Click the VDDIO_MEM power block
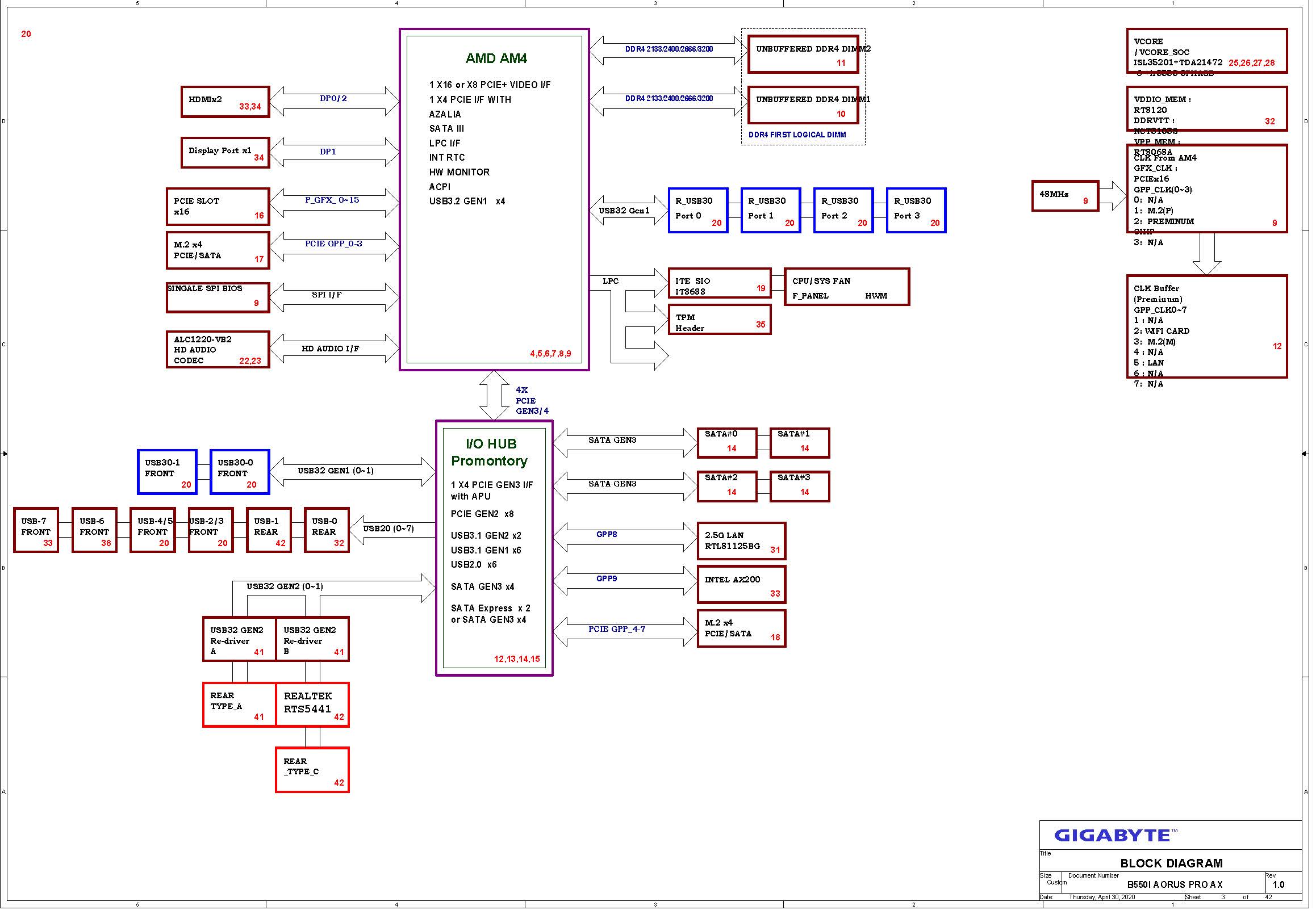1316x910 pixels. point(1206,109)
